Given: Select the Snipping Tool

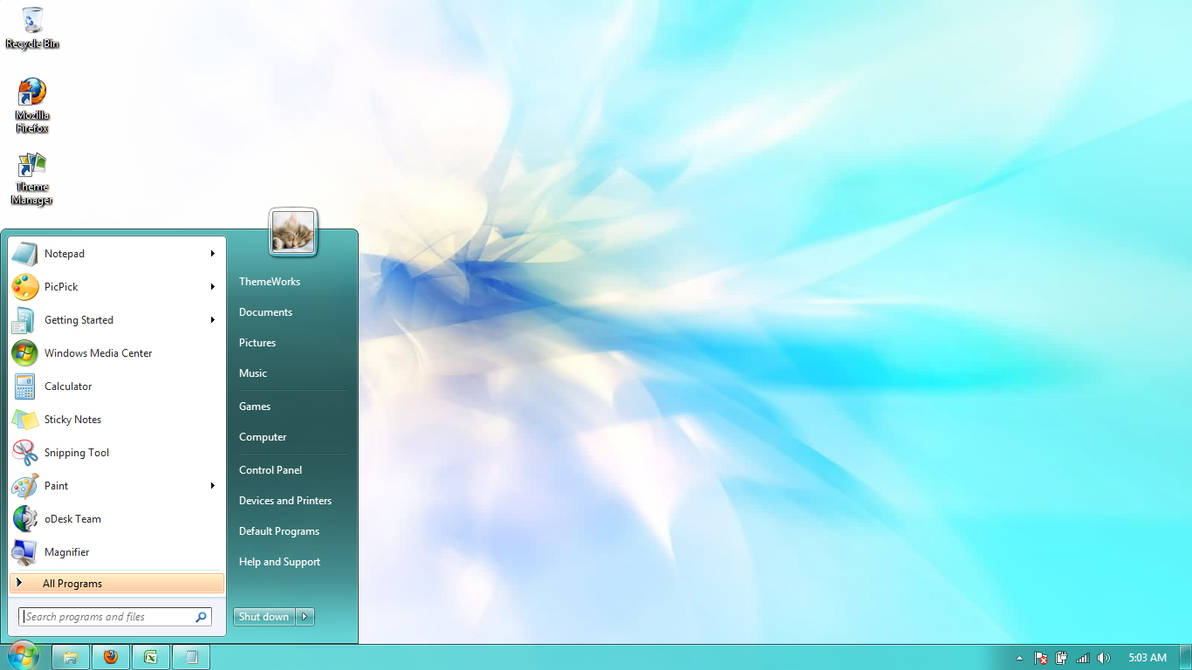Looking at the screenshot, I should click(x=77, y=452).
